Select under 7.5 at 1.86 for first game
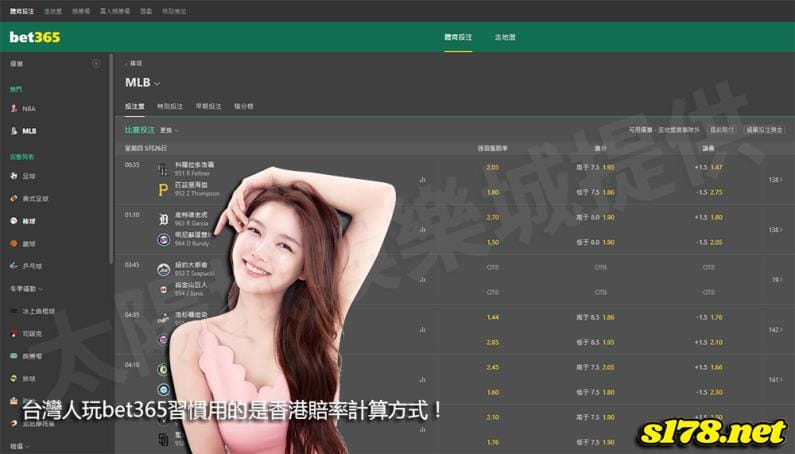Viewport: 795px width, 454px height. pyautogui.click(x=595, y=192)
